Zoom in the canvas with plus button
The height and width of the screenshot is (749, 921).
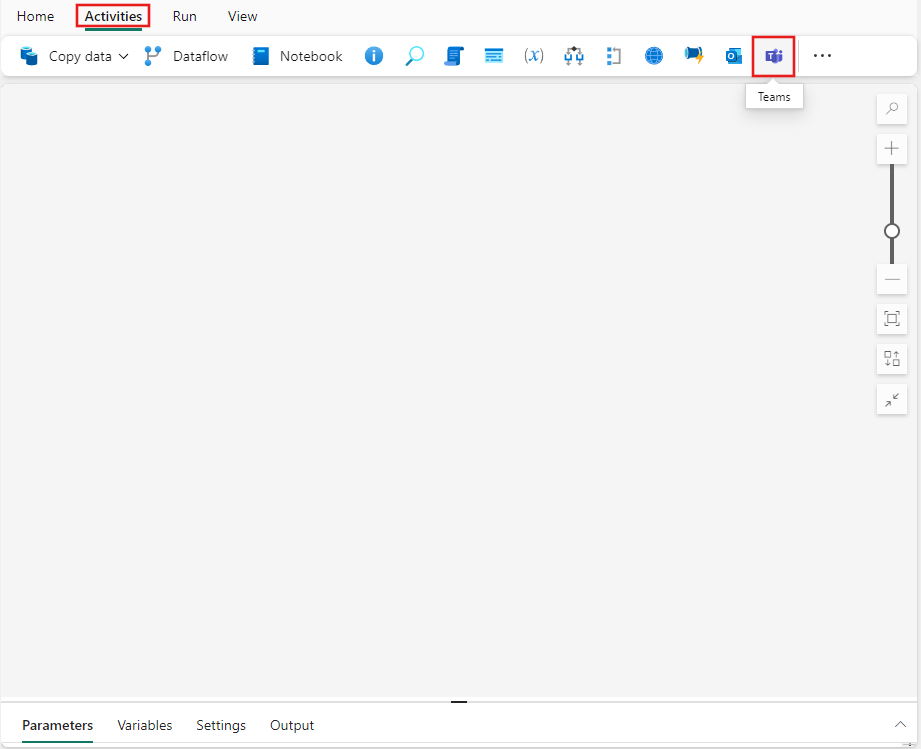coord(892,149)
